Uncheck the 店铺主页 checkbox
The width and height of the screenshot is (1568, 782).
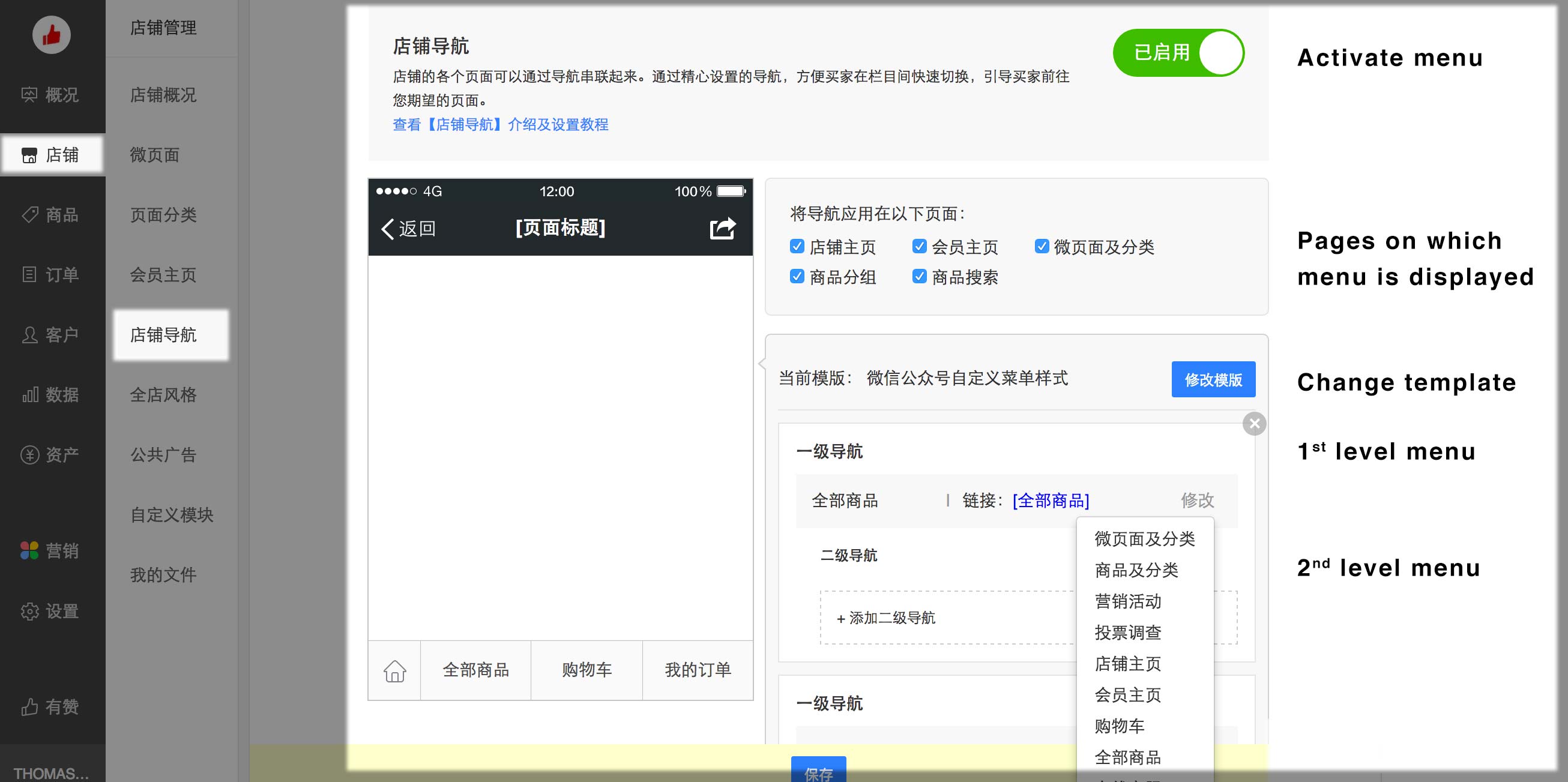coord(797,247)
